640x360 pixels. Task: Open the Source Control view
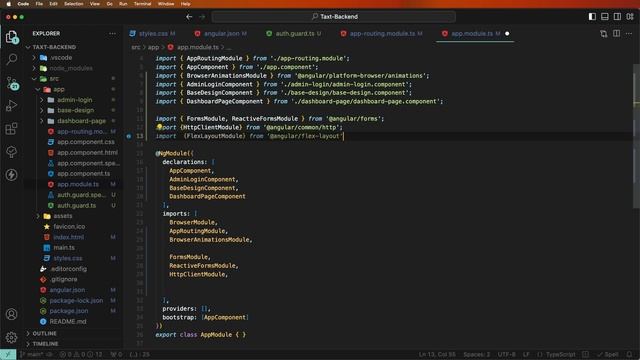(x=11, y=82)
